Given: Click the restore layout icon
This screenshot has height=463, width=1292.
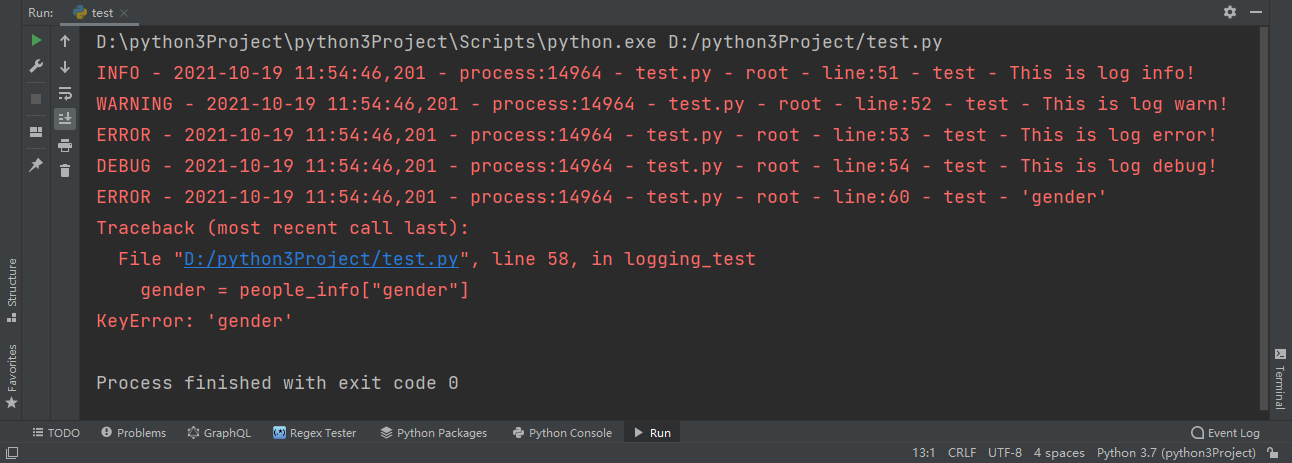Looking at the screenshot, I should [x=36, y=131].
